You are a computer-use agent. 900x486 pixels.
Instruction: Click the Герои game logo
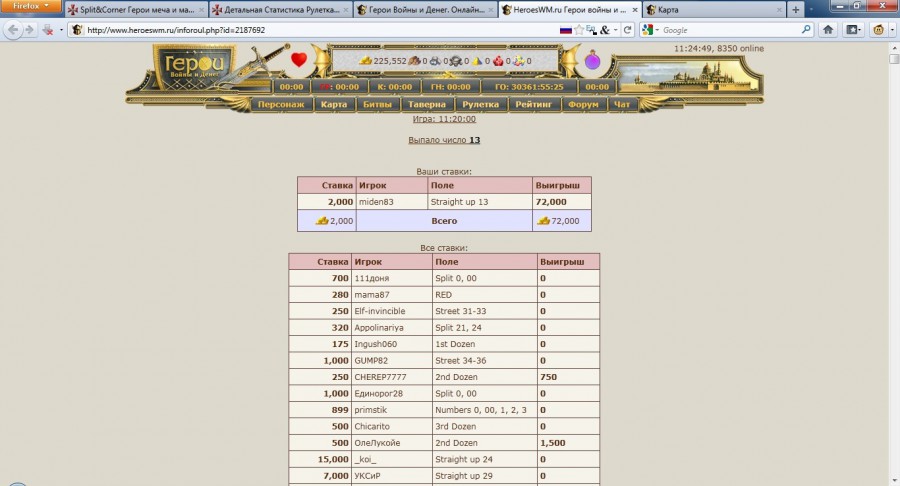point(195,69)
